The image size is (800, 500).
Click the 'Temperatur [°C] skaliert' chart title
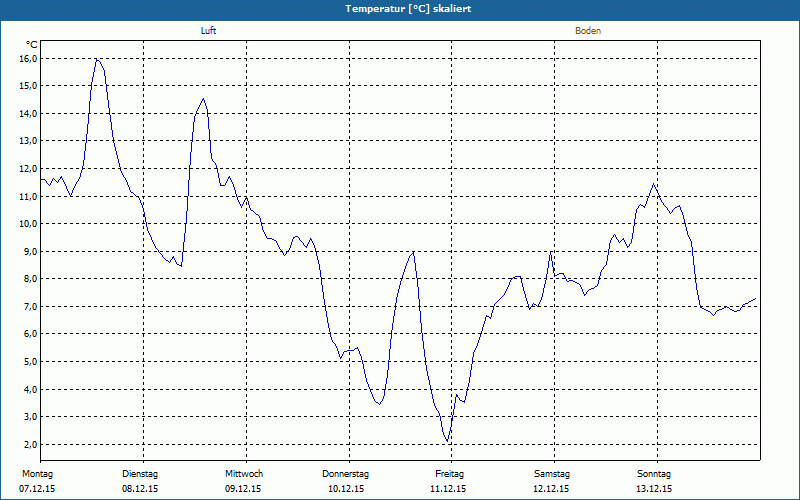click(x=408, y=9)
